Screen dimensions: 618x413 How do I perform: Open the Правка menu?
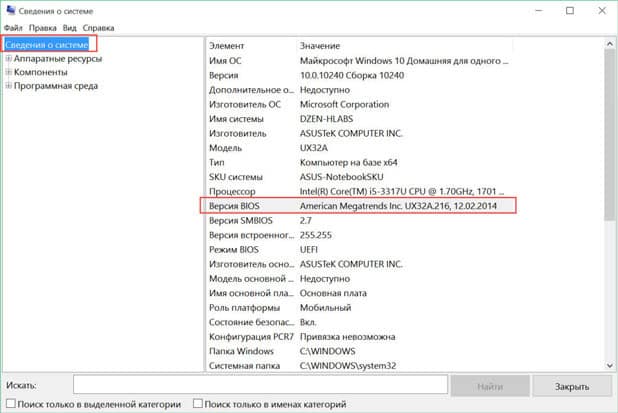[x=43, y=28]
